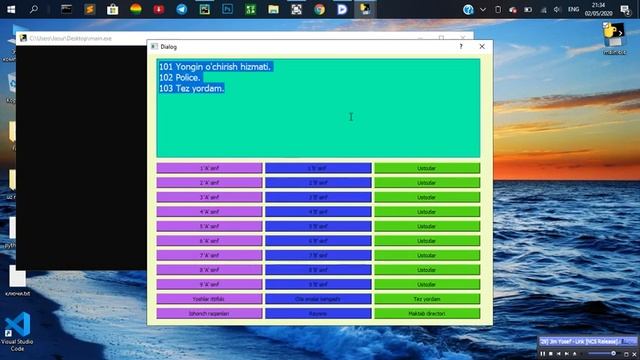Click the blue 1 'B' sinf button
The image size is (640, 360).
[318, 168]
